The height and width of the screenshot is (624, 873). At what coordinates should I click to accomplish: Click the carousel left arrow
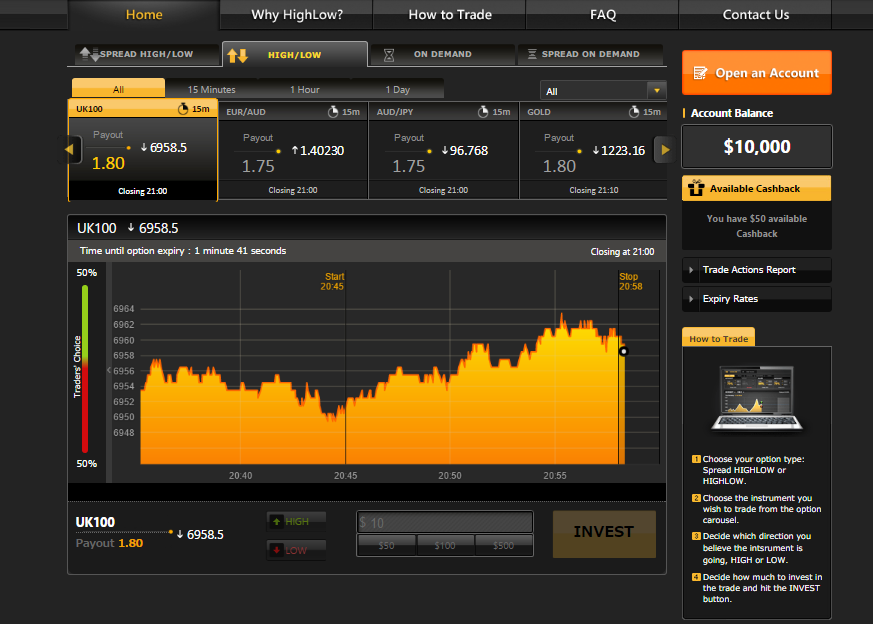click(70, 149)
